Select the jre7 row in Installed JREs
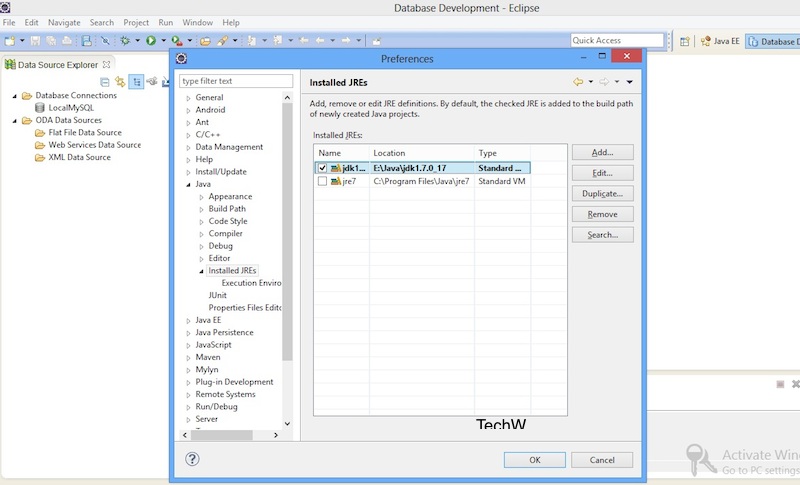 (x=422, y=181)
